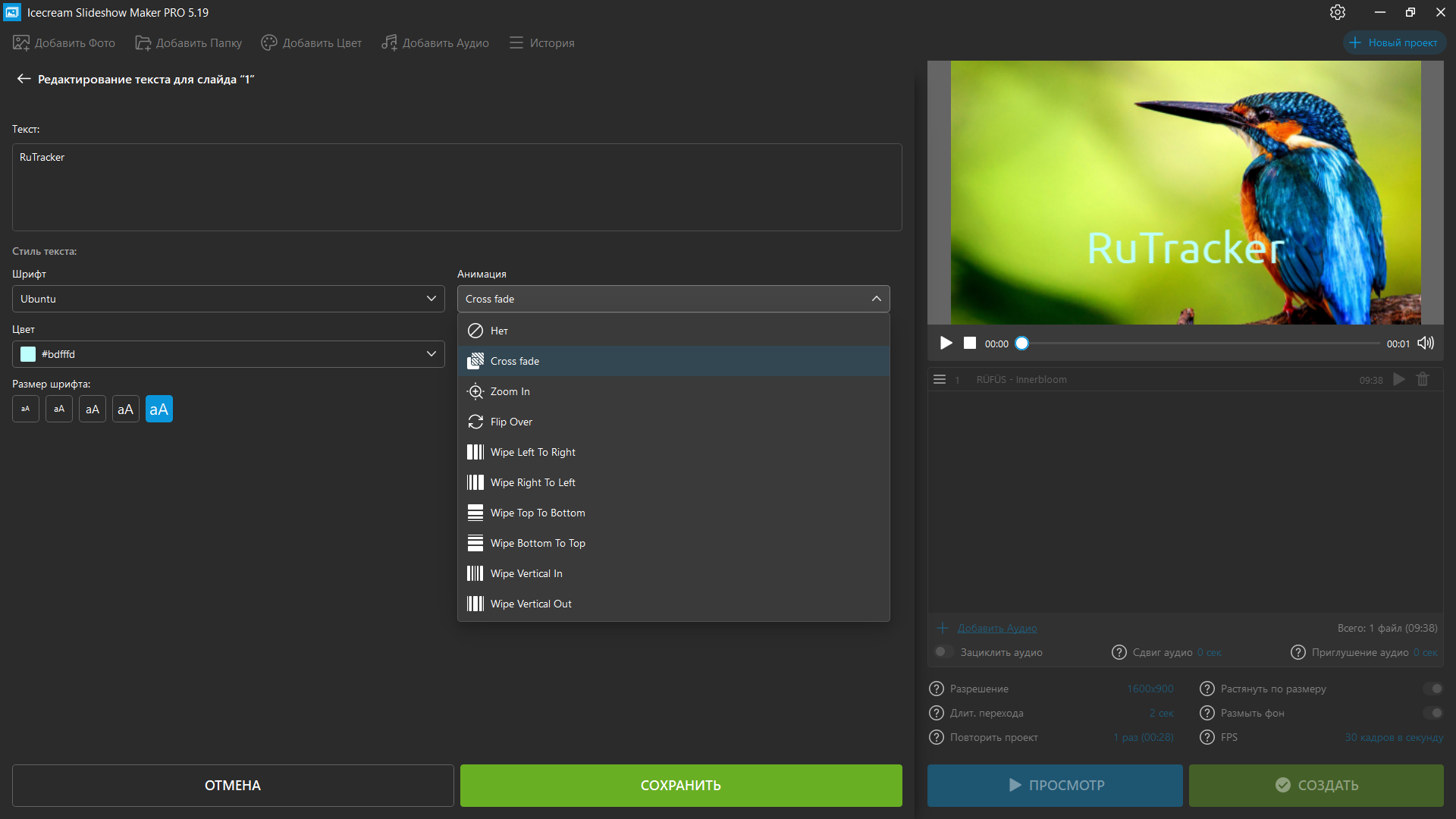Open Добавить Цвет from the toolbar
This screenshot has height=819, width=1456.
[311, 42]
